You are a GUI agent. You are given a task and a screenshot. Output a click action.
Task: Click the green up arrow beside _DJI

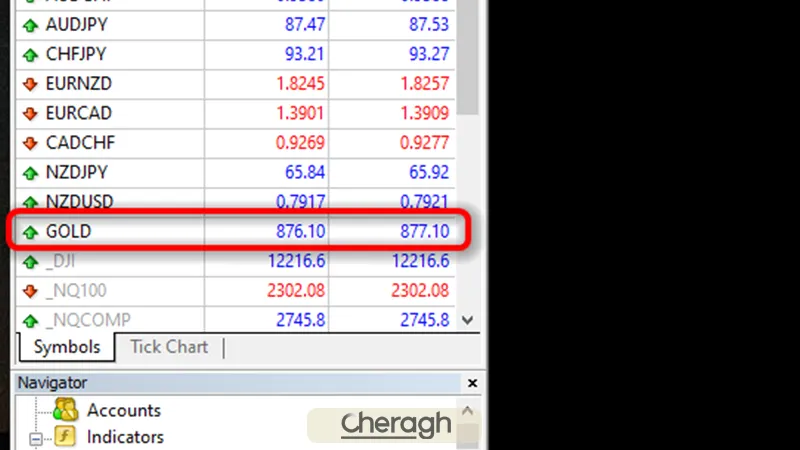(31, 262)
